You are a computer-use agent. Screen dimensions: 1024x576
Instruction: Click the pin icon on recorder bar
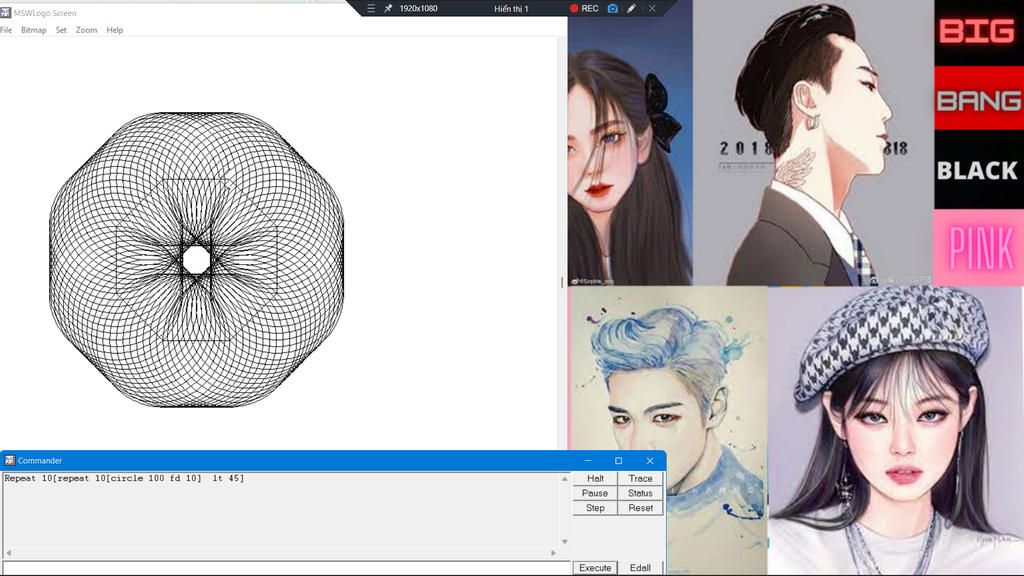[388, 8]
